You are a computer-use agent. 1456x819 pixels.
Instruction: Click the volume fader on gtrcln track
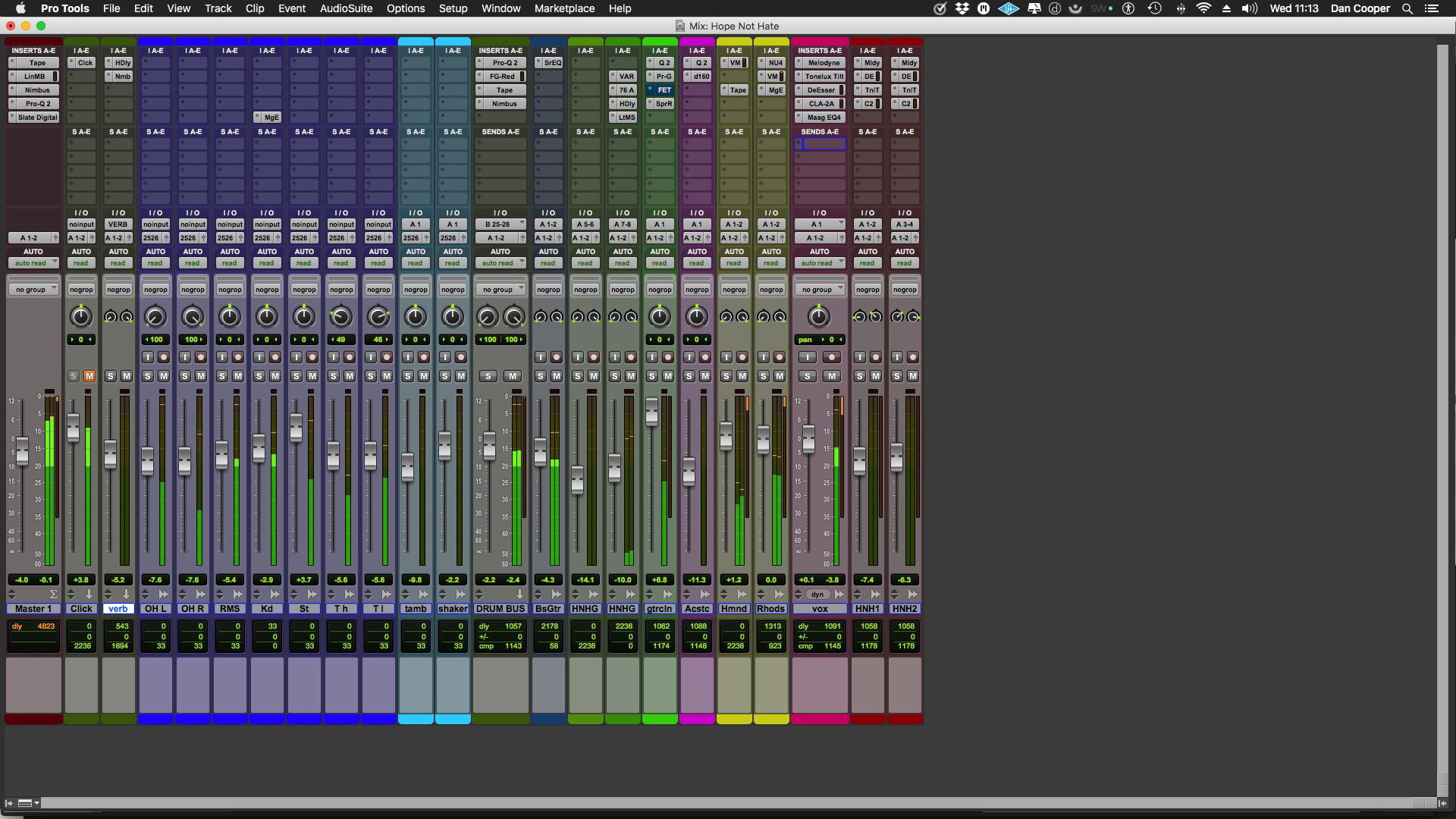[651, 411]
